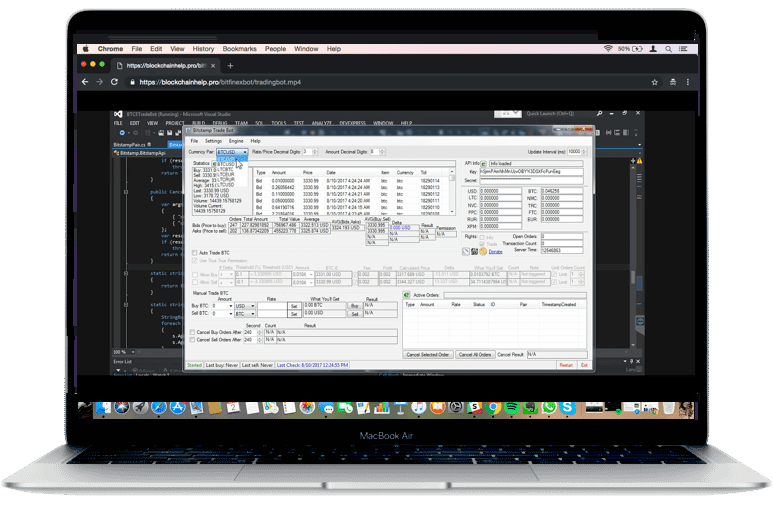773x505 pixels.
Task: Tick the Allow Buy checkbox
Action: click(x=195, y=275)
